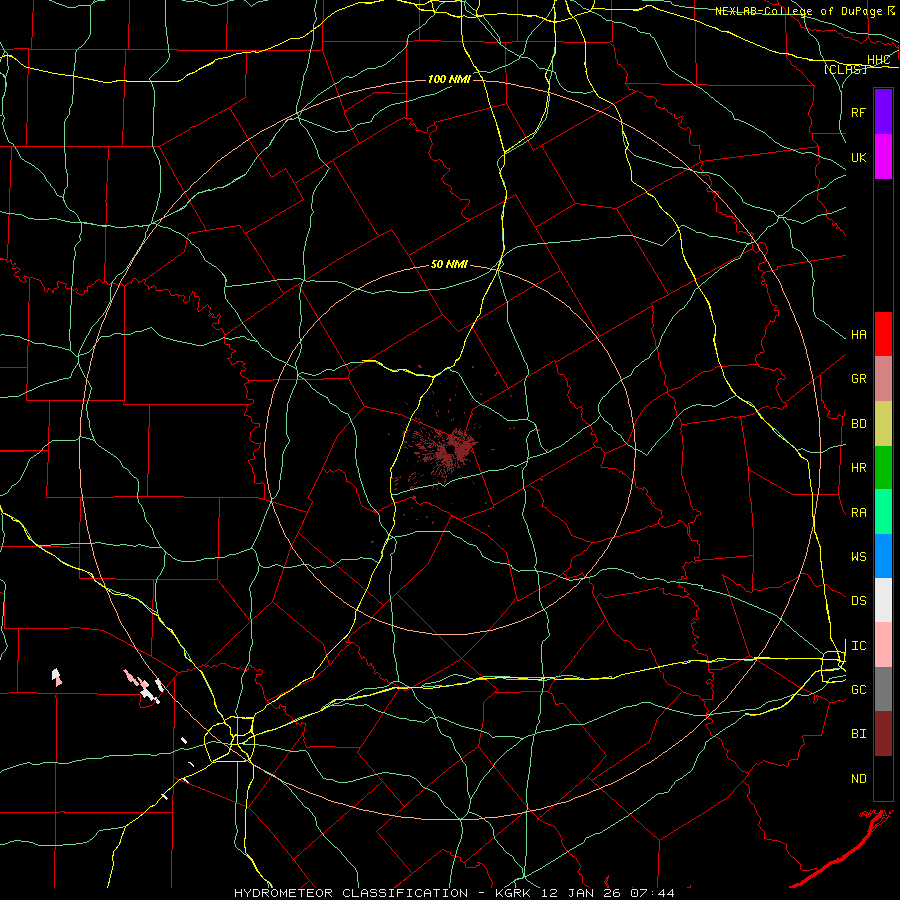
Task: Click the RF purple legend swatch
Action: click(883, 112)
